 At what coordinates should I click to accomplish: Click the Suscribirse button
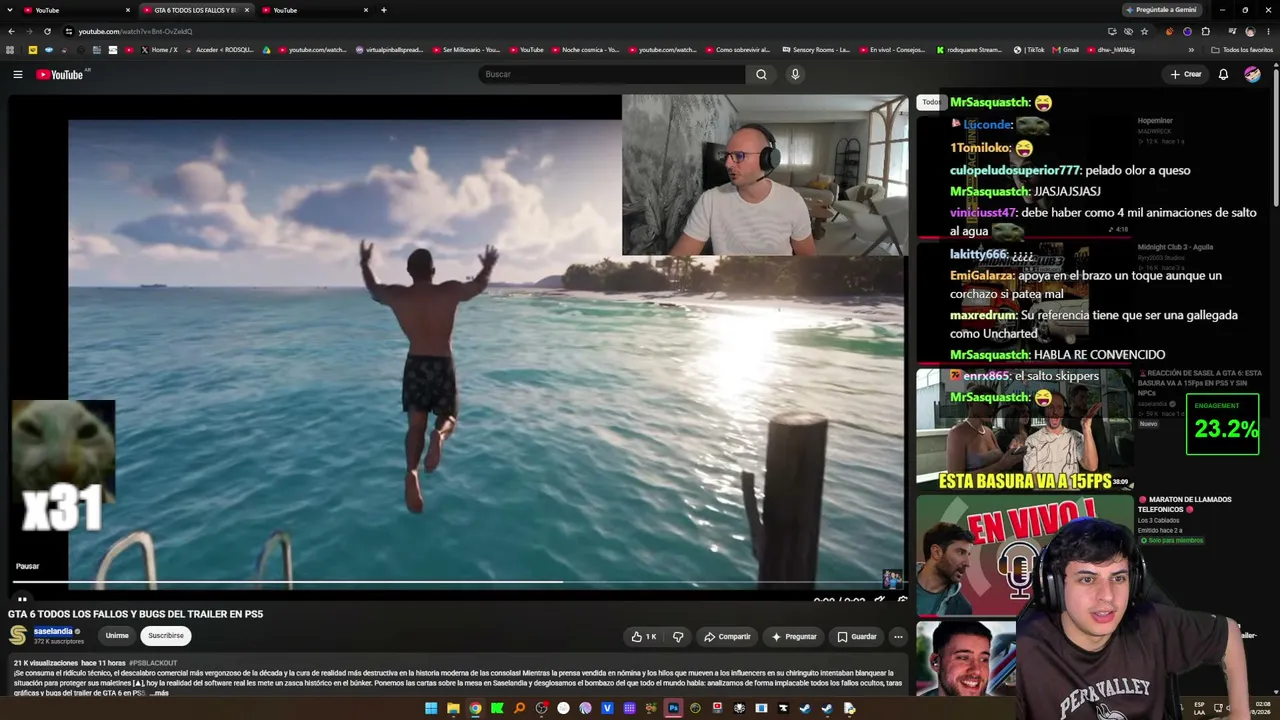pos(166,636)
